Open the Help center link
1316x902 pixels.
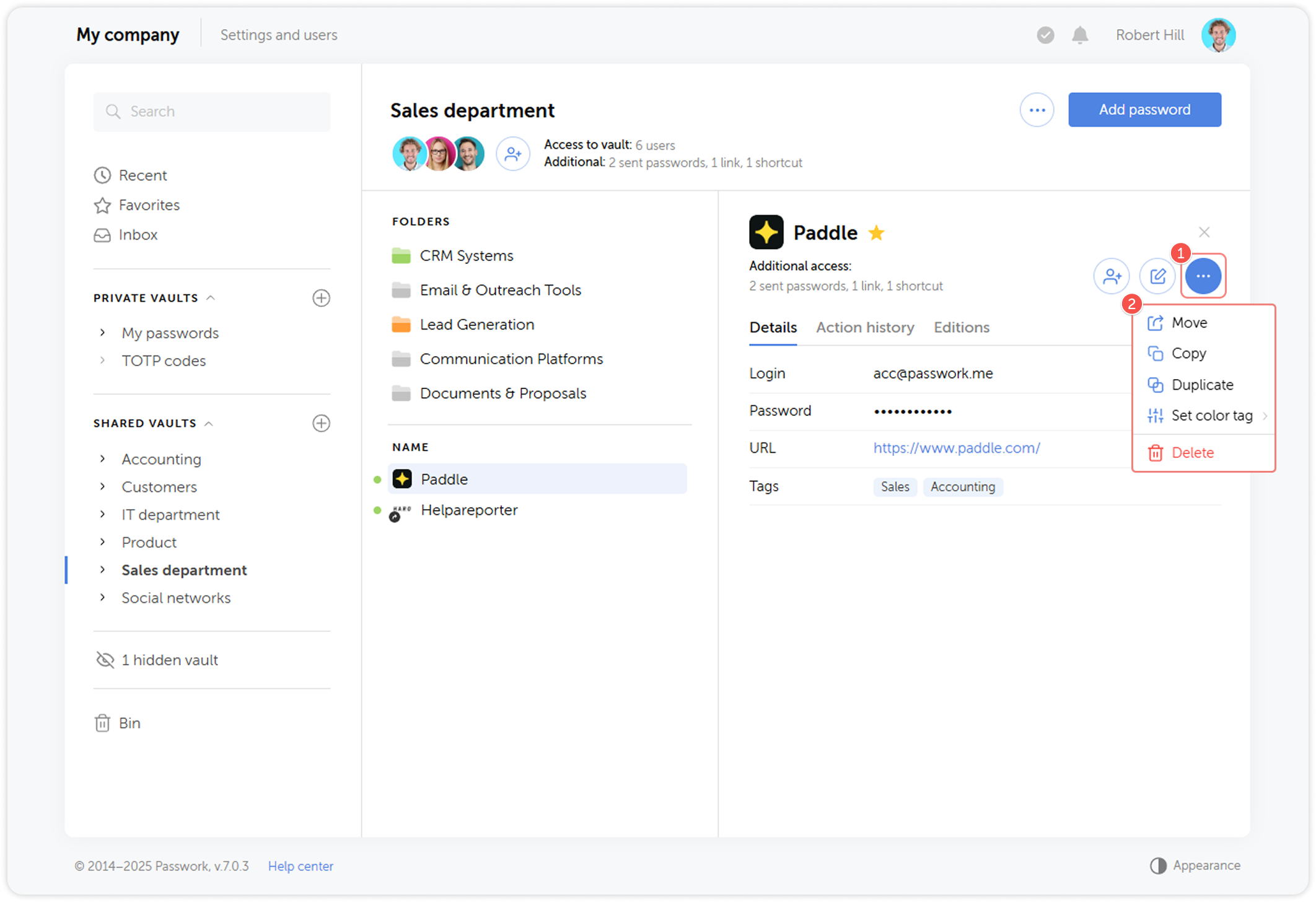(300, 865)
